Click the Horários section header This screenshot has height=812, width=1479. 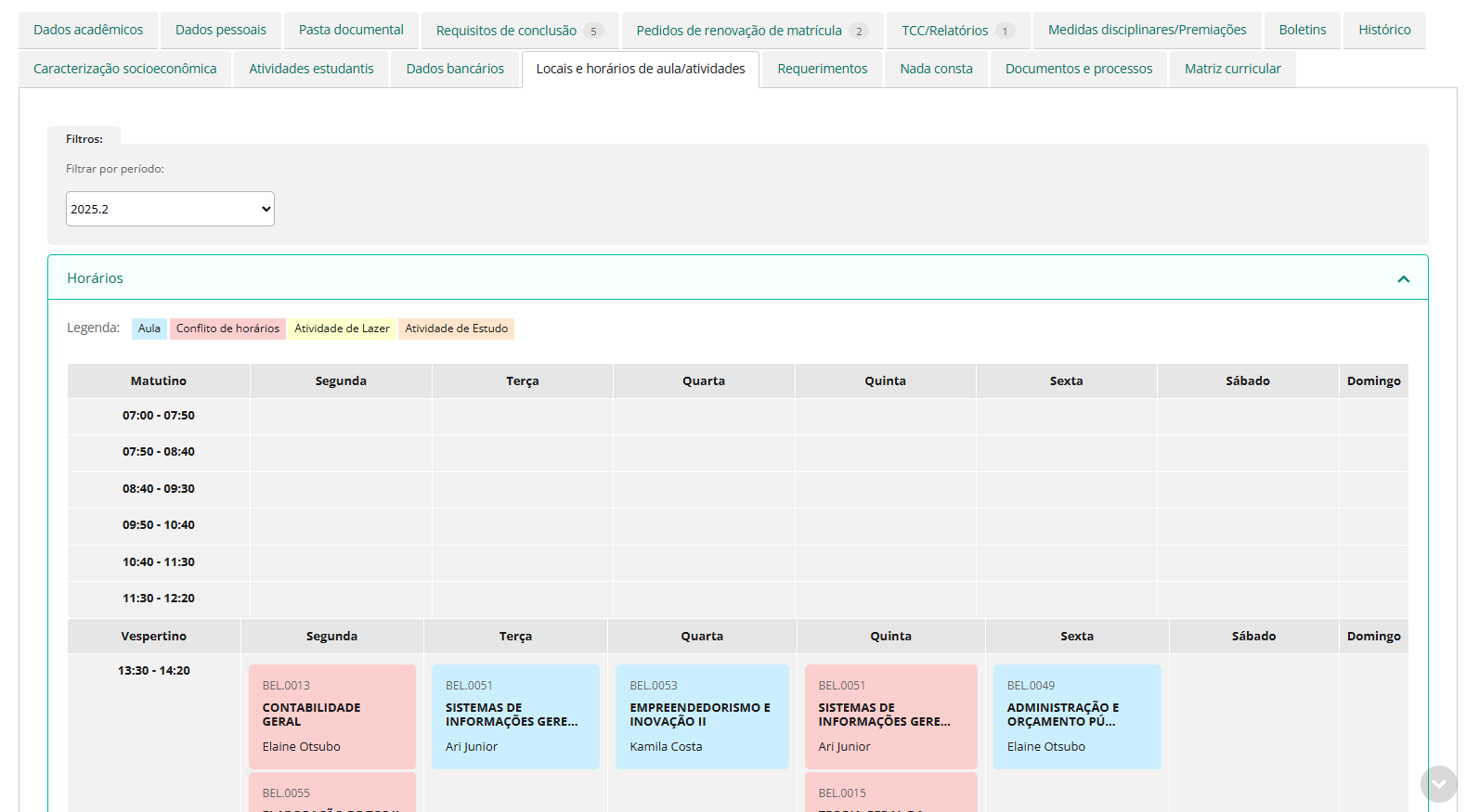[x=95, y=278]
